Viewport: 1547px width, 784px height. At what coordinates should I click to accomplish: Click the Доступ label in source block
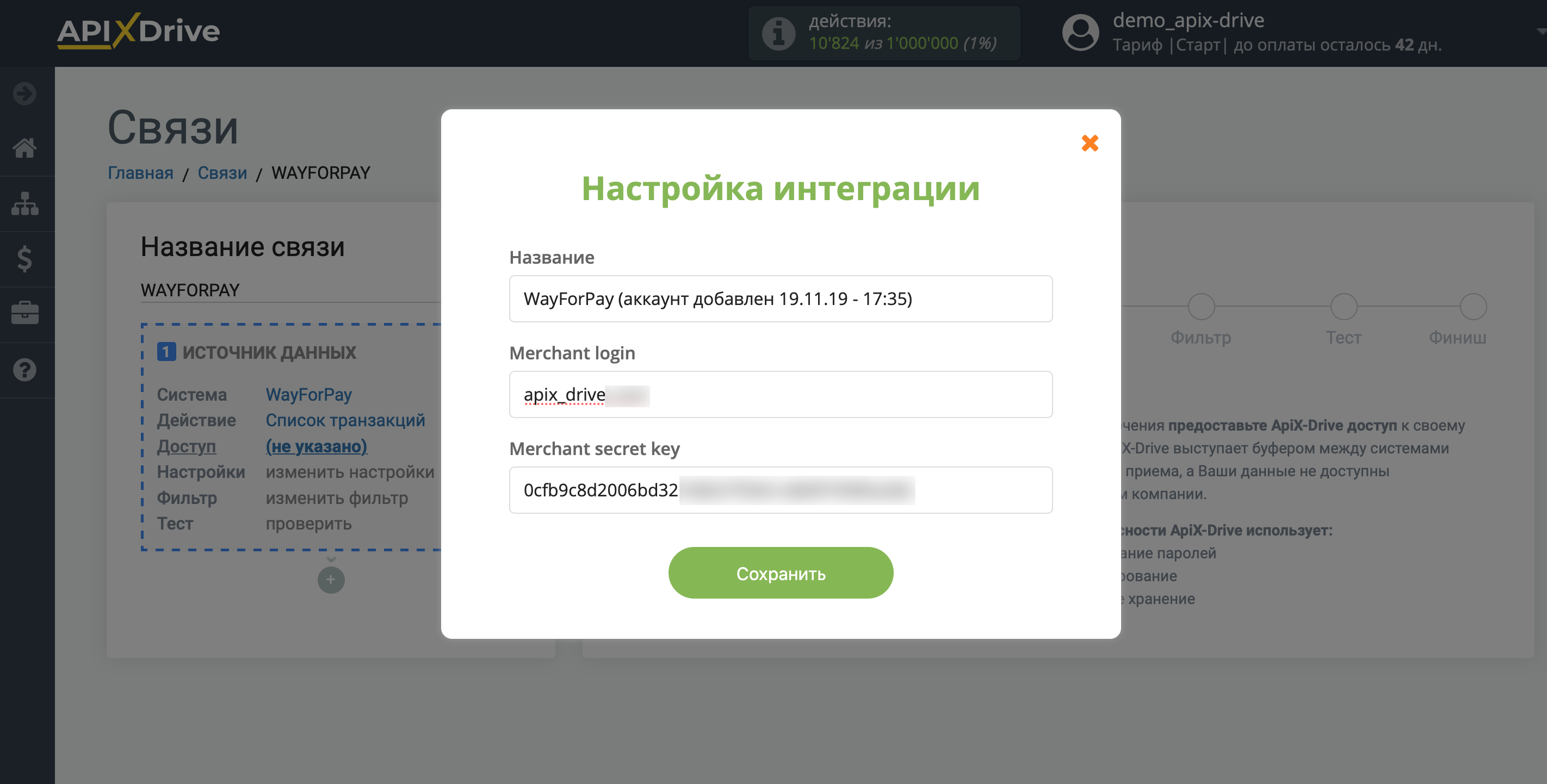(x=186, y=446)
